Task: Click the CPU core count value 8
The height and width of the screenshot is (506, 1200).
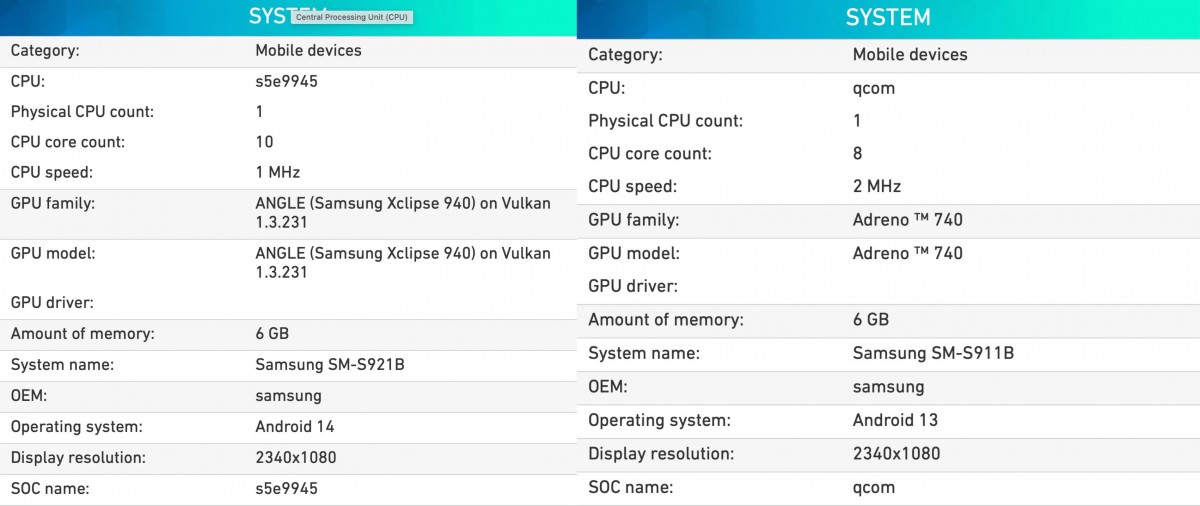Action: [x=857, y=154]
